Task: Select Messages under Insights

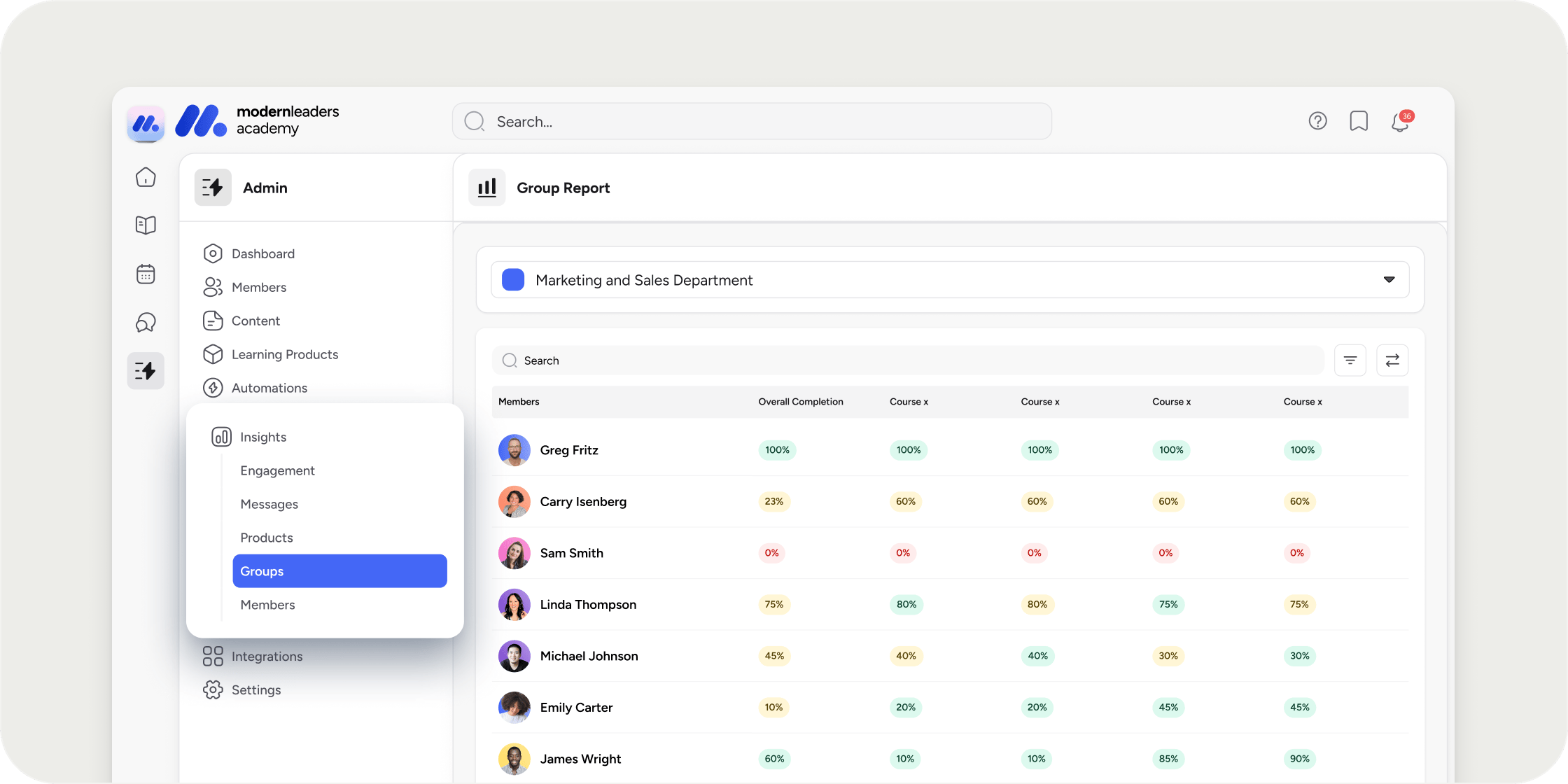Action: (x=269, y=504)
